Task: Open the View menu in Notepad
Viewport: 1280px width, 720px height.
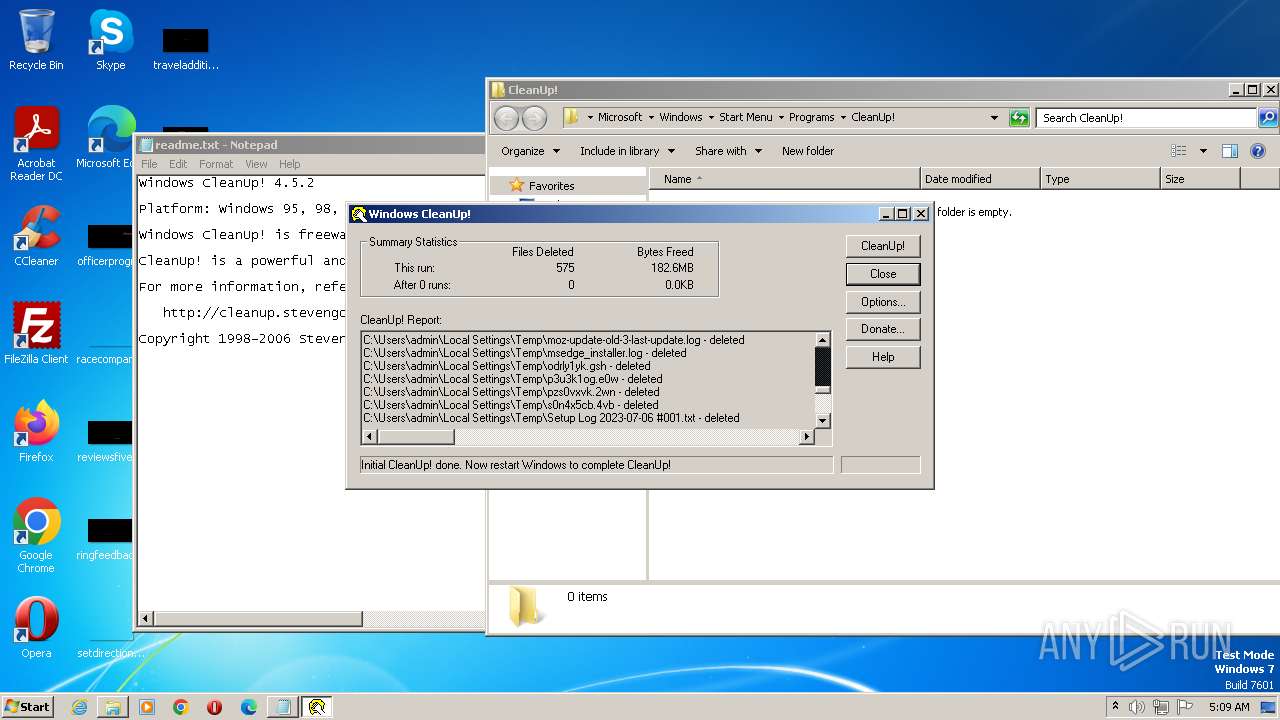Action: pyautogui.click(x=256, y=164)
